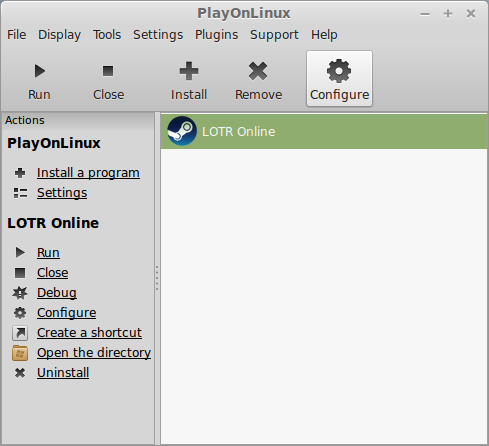Click the Remove cross icon in toolbar
The image size is (489, 446).
[x=258, y=71]
